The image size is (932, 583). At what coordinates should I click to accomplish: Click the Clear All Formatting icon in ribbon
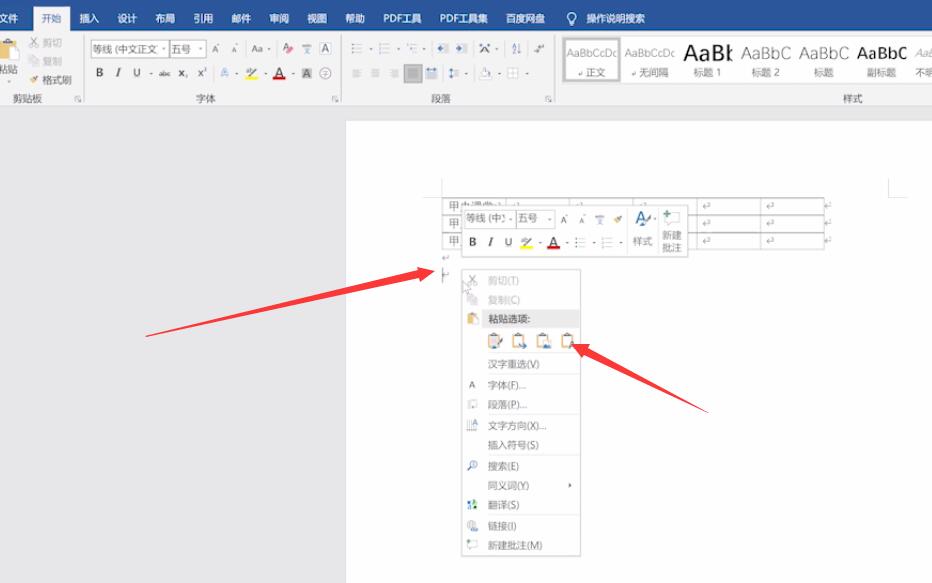click(x=288, y=49)
